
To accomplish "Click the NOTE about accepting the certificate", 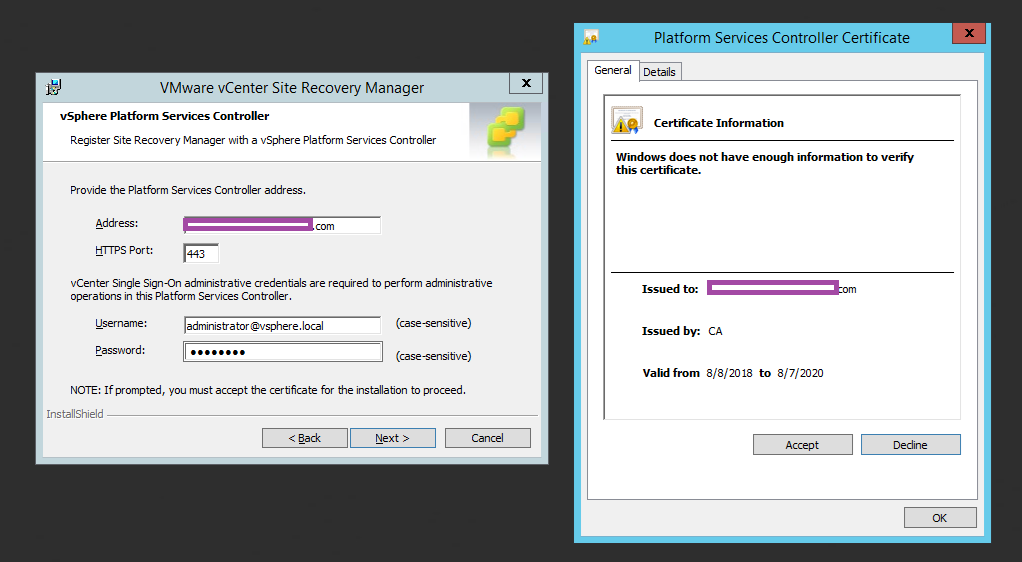I will (x=268, y=390).
